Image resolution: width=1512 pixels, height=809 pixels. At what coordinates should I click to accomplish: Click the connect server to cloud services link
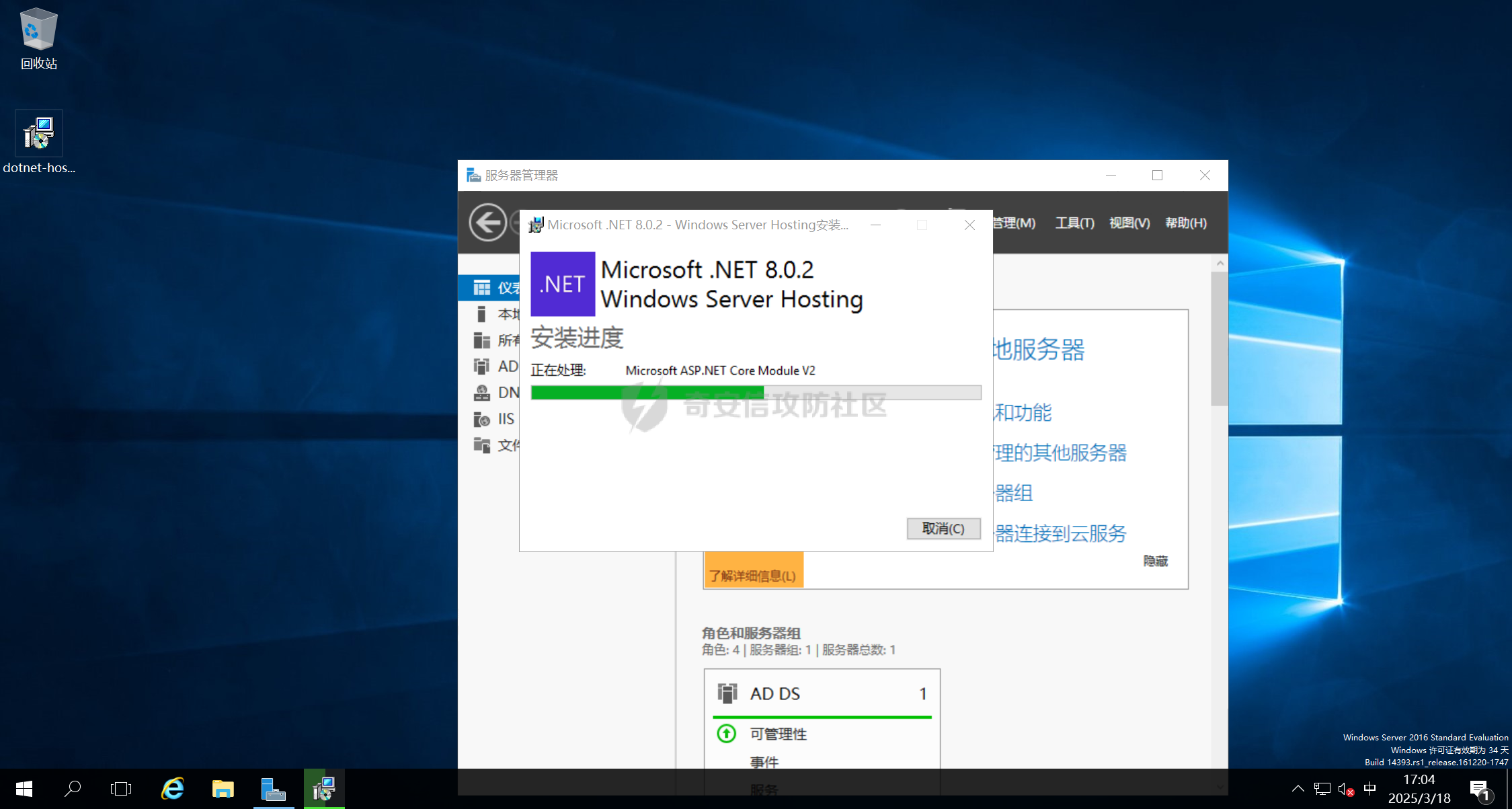tap(1060, 533)
